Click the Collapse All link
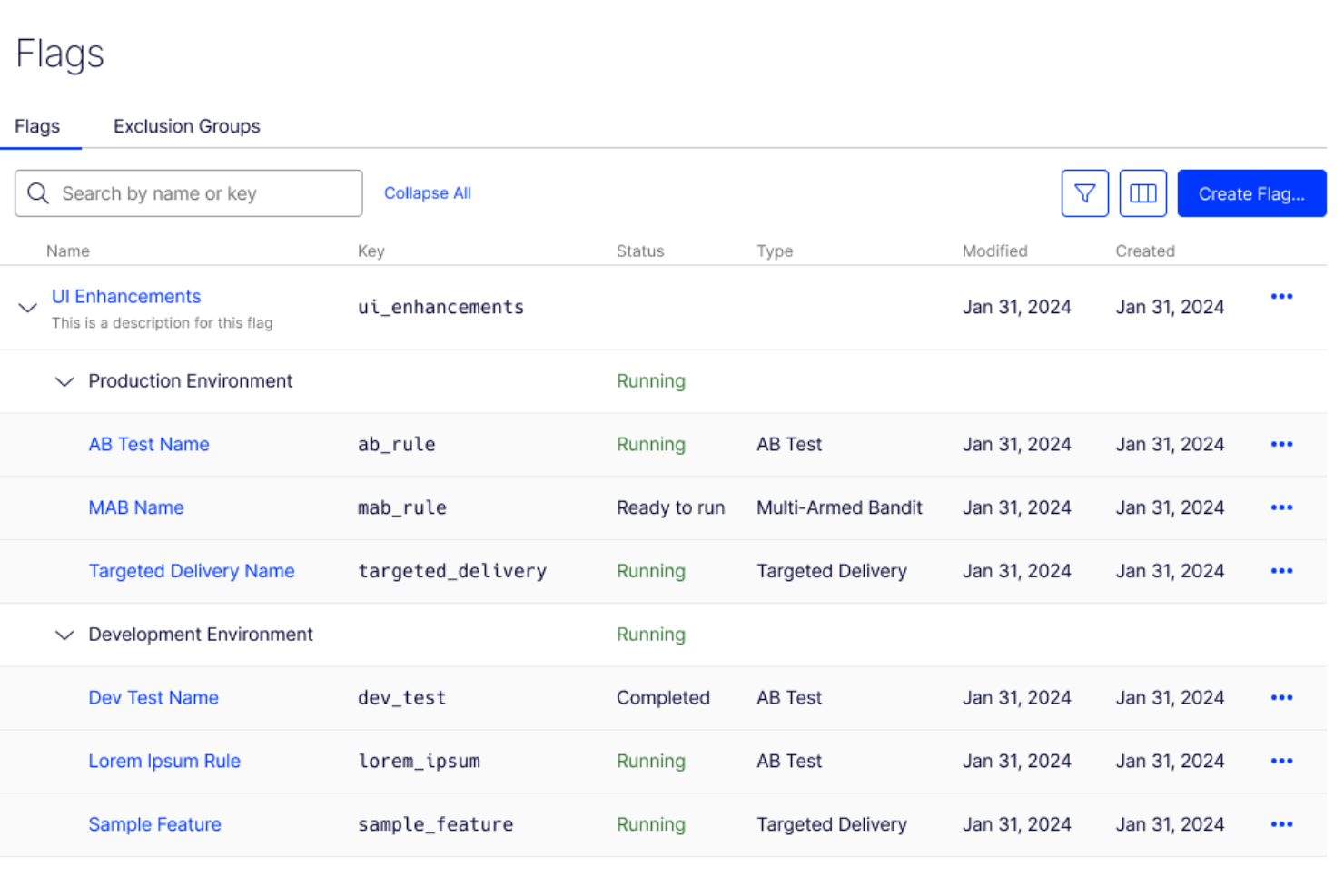This screenshot has height=896, width=1344. 427,192
